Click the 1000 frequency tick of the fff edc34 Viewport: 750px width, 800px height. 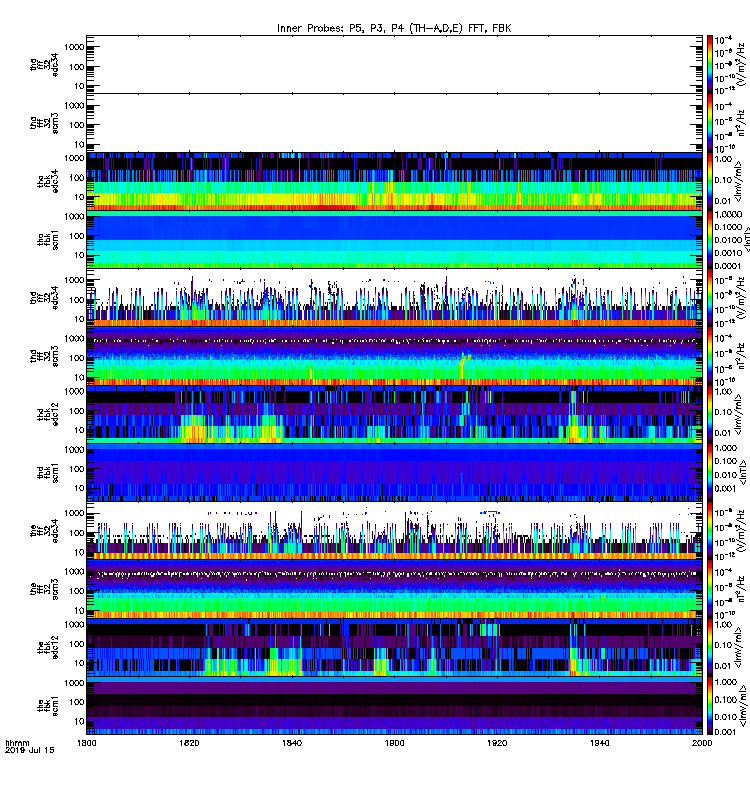click(x=74, y=513)
